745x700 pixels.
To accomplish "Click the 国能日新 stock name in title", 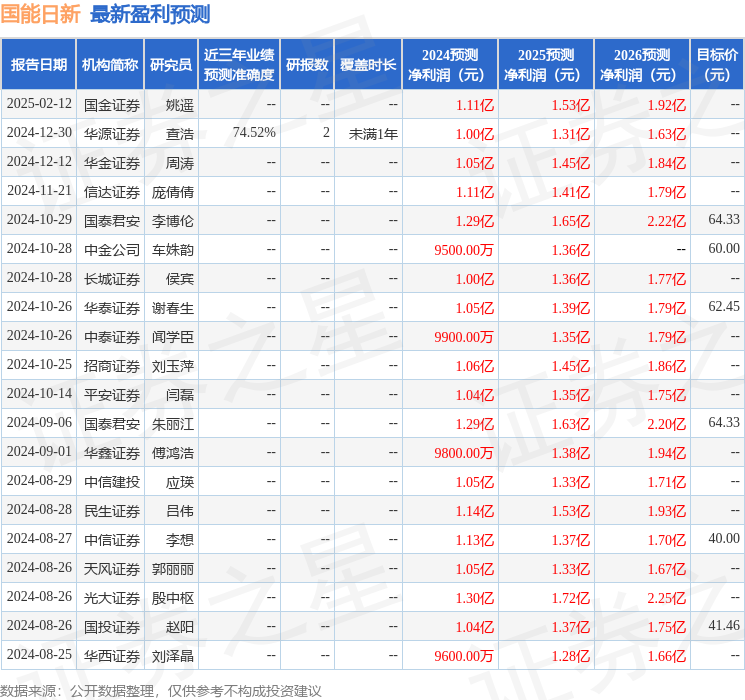I will (x=42, y=14).
